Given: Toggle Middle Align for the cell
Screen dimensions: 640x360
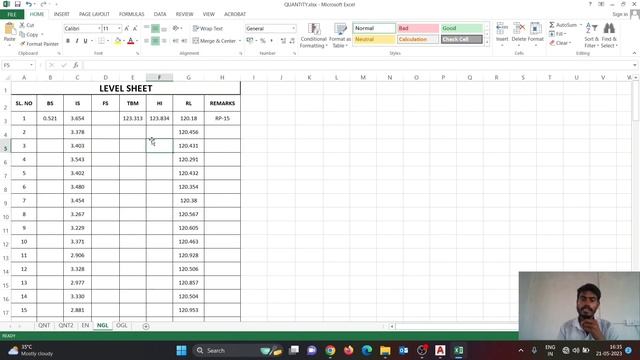Looking at the screenshot, I should click(155, 29).
